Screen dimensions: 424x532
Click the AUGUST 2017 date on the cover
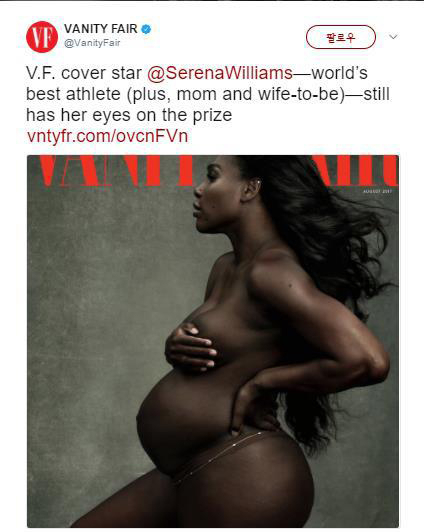click(x=378, y=191)
